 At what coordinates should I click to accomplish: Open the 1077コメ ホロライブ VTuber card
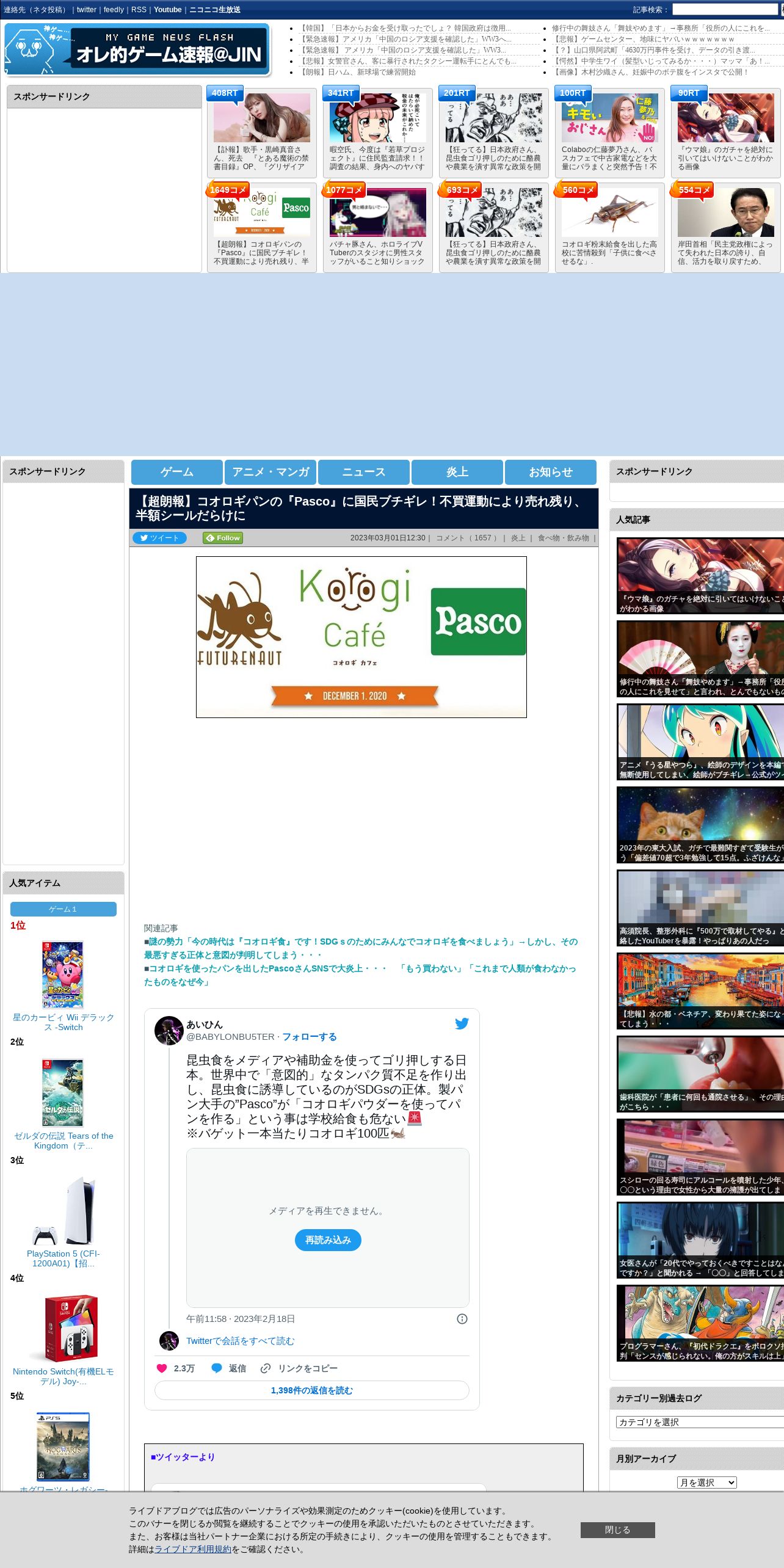pyautogui.click(x=378, y=227)
